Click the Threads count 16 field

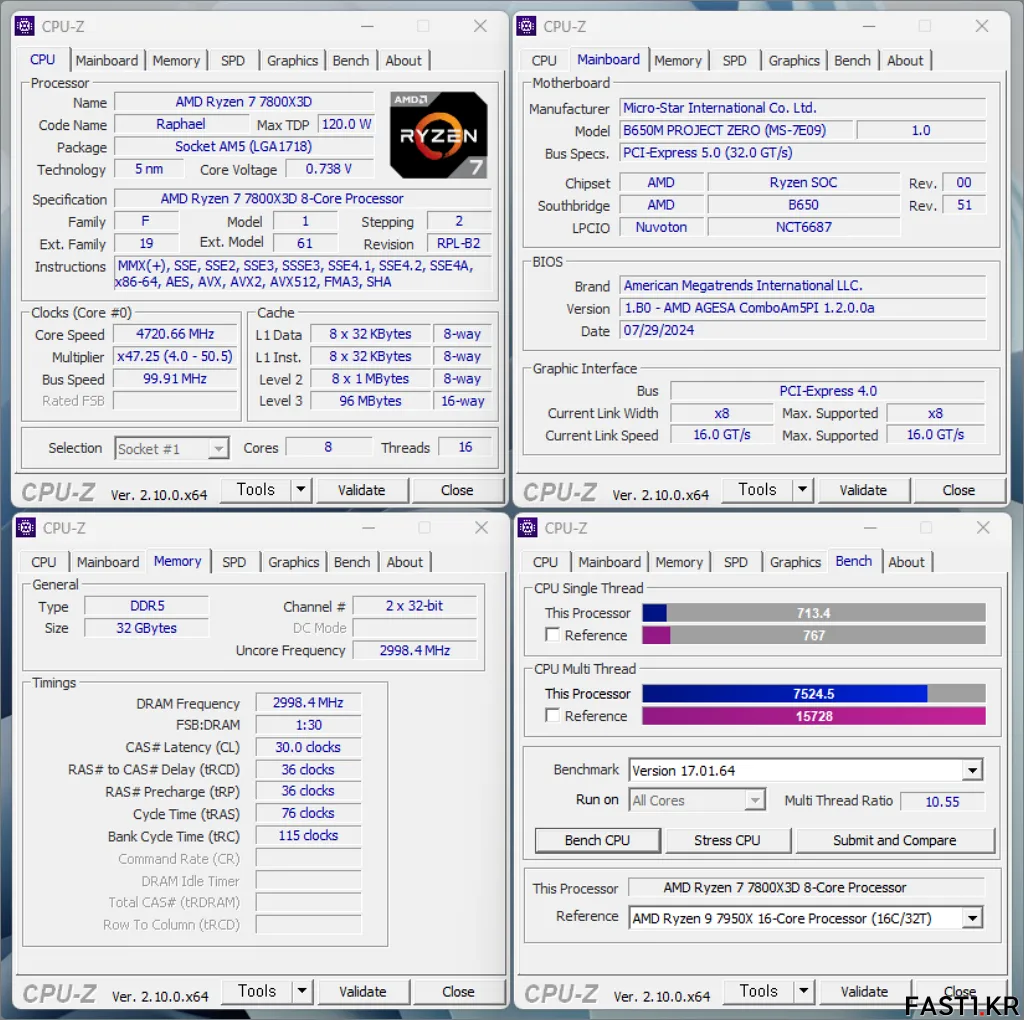coord(465,447)
